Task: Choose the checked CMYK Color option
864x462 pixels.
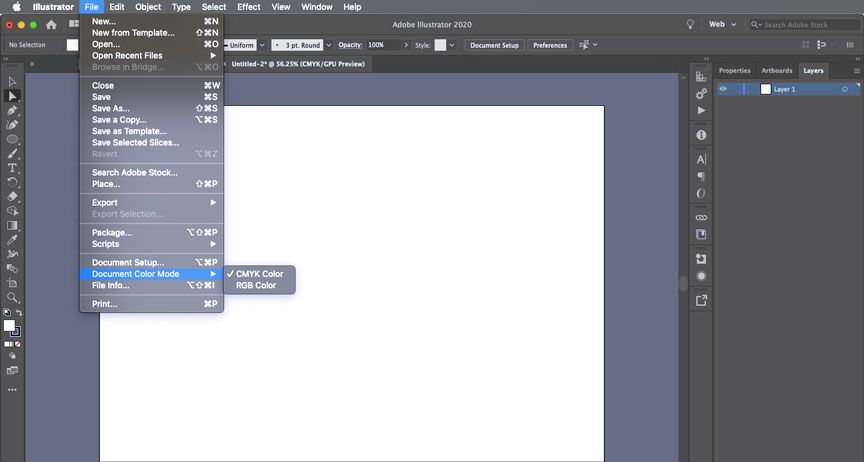Action: tap(260, 273)
